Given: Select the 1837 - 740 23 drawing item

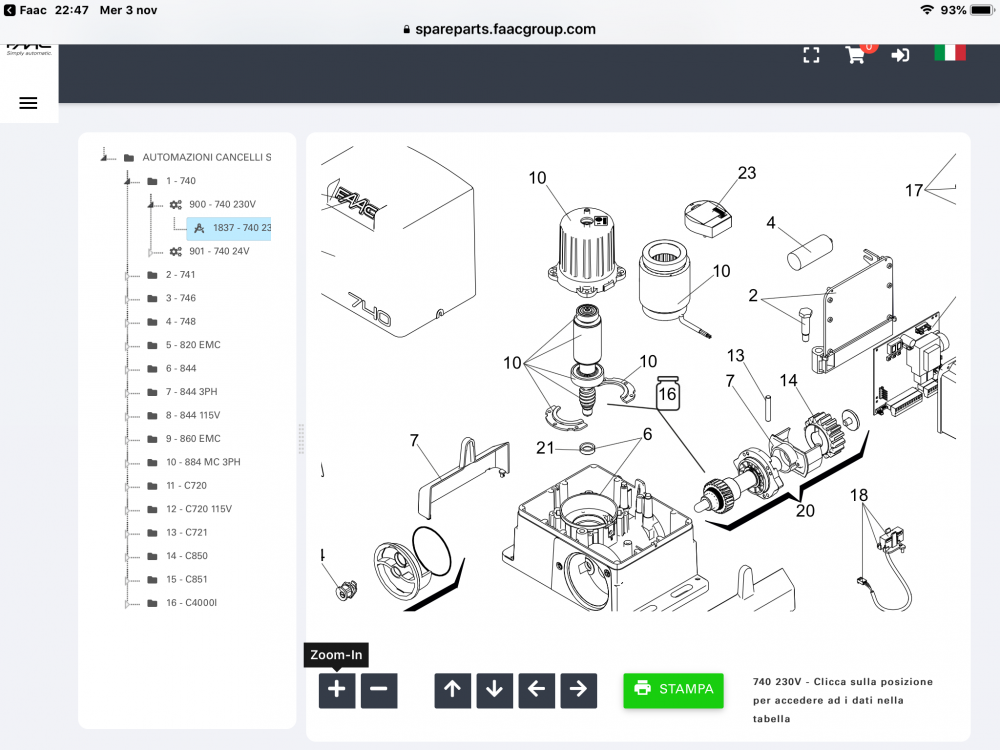Looking at the screenshot, I should pos(229,228).
